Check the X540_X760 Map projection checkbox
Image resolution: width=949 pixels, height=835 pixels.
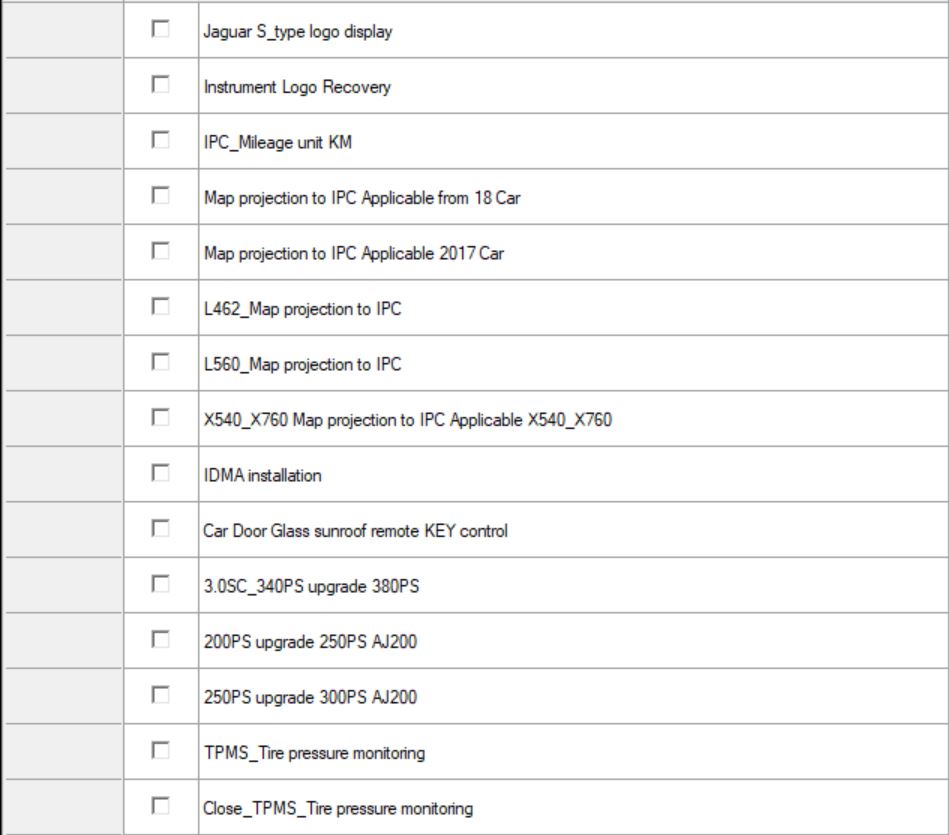[158, 419]
